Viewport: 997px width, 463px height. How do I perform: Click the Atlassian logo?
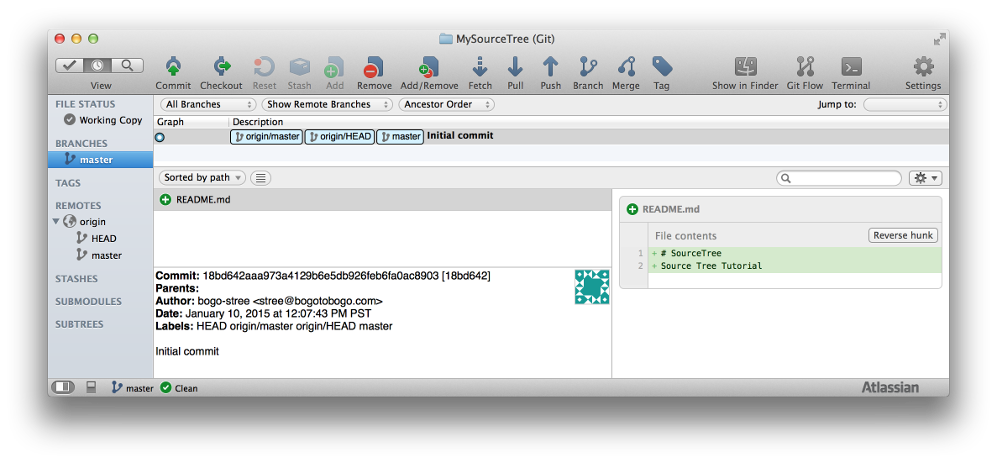pos(890,387)
